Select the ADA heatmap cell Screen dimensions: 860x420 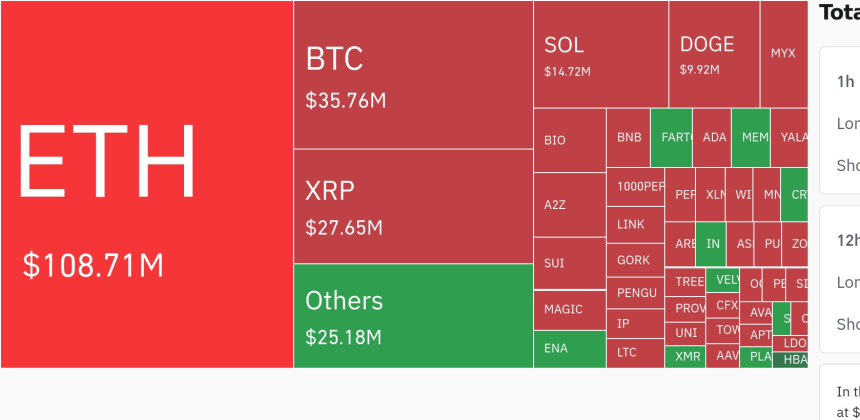715,137
